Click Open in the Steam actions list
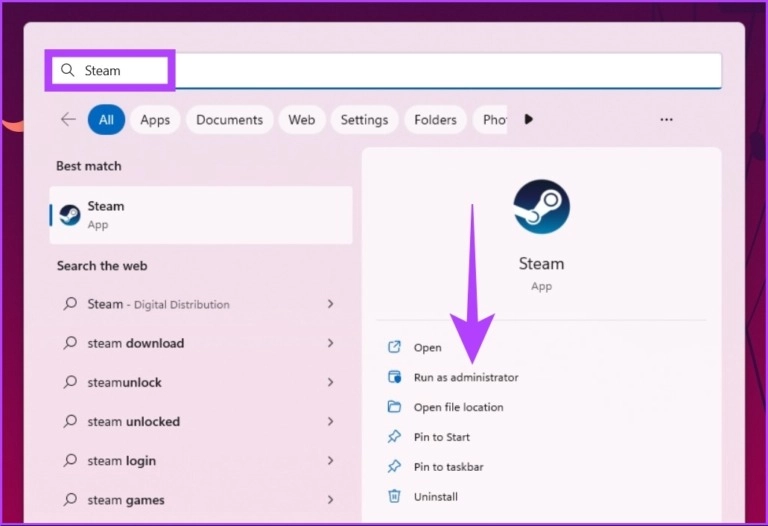Image resolution: width=768 pixels, height=526 pixels. (428, 348)
